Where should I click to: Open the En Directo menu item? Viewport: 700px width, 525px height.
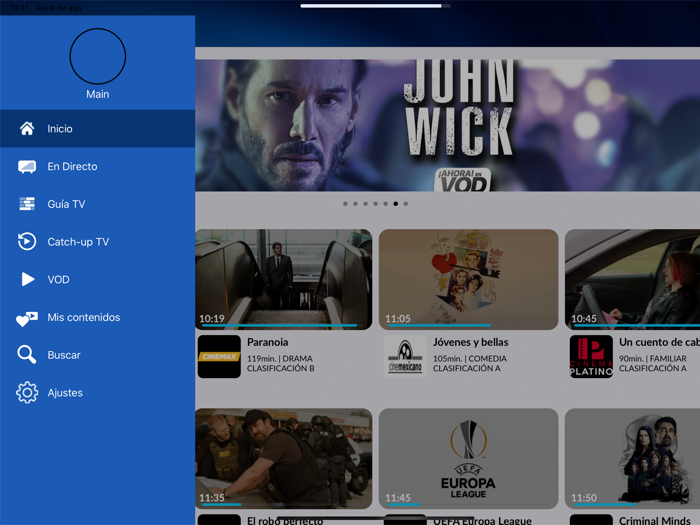pyautogui.click(x=97, y=167)
